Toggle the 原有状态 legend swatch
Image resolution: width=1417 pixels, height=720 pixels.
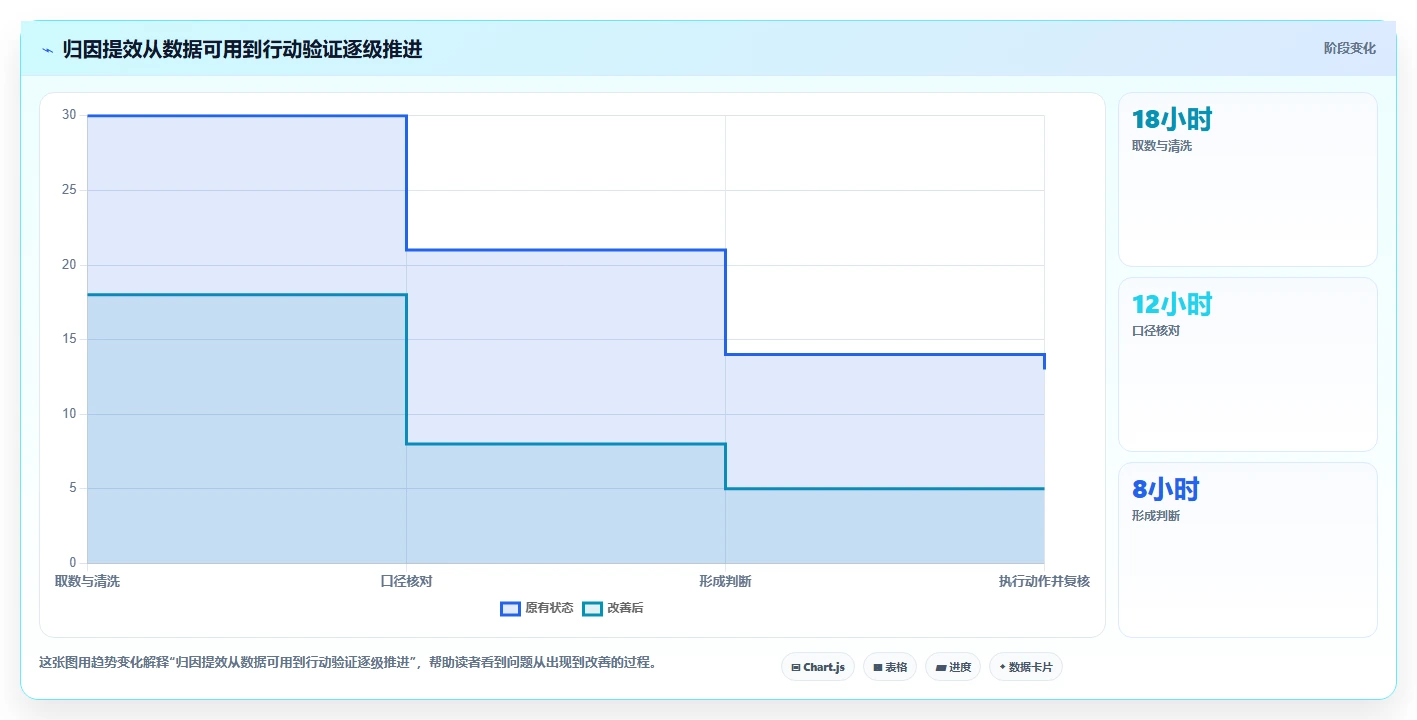coord(510,608)
